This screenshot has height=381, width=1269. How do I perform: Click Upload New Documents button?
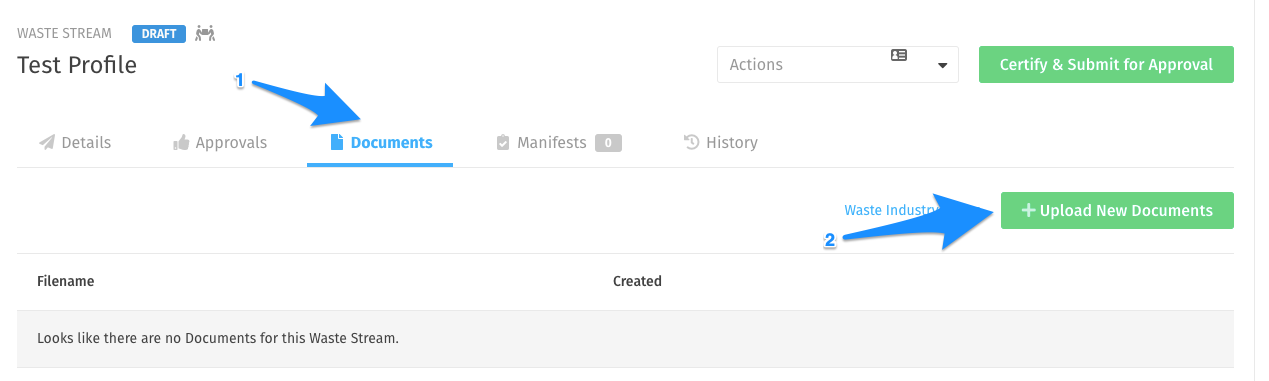(x=1117, y=211)
